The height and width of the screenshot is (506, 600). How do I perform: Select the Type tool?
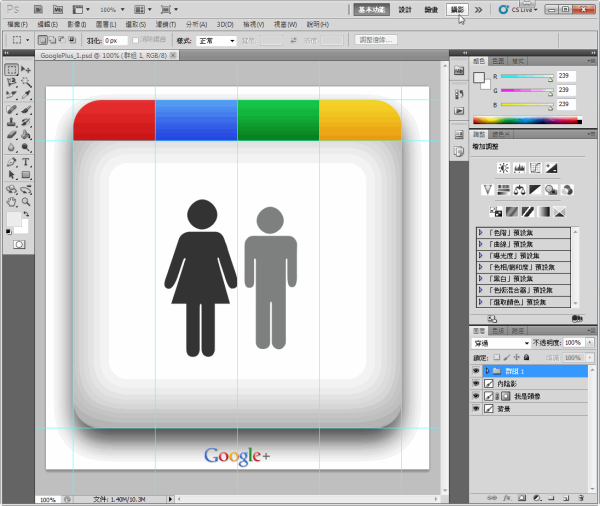(x=26, y=161)
